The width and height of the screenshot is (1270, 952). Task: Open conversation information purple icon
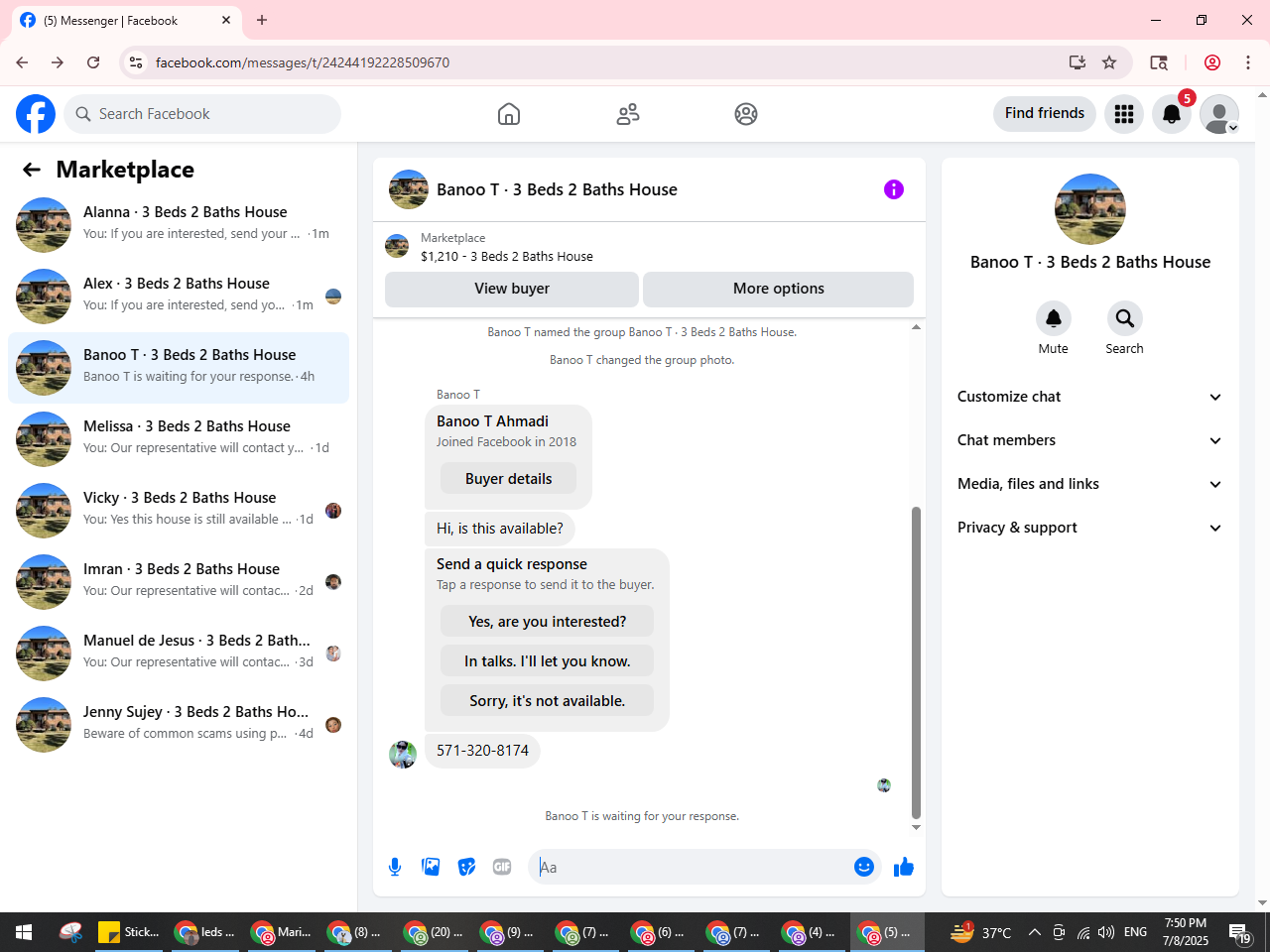click(x=894, y=189)
